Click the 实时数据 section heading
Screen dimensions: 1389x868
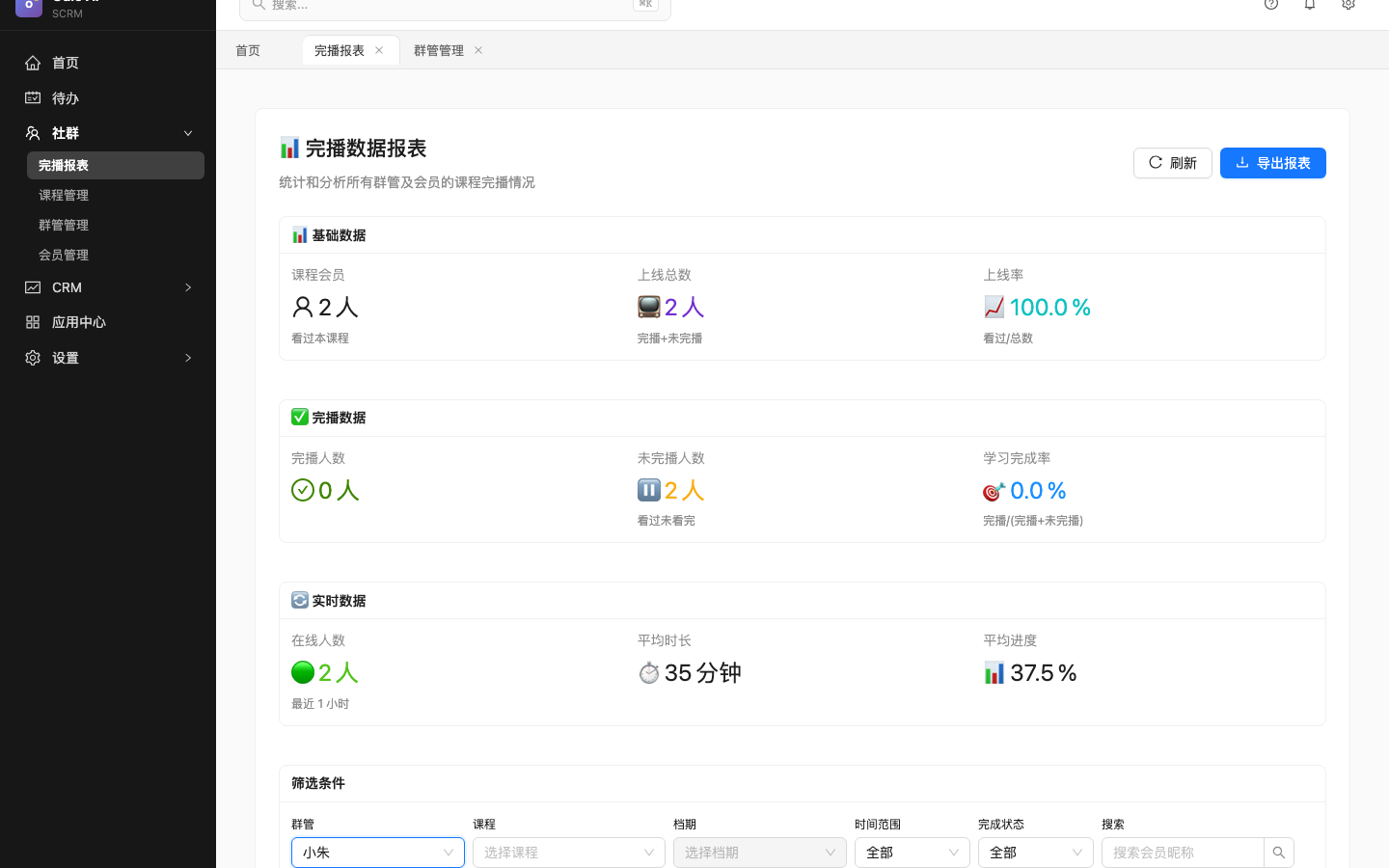click(x=339, y=601)
